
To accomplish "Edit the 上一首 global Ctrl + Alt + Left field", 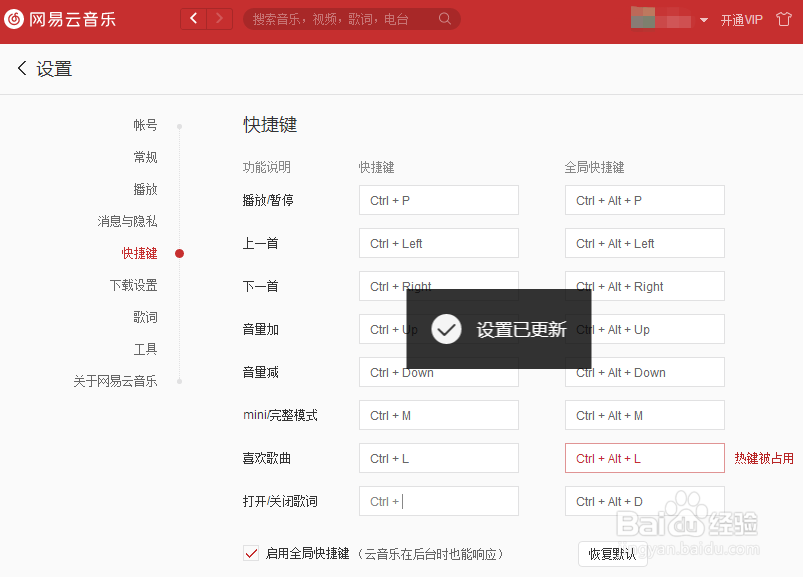I will click(645, 243).
